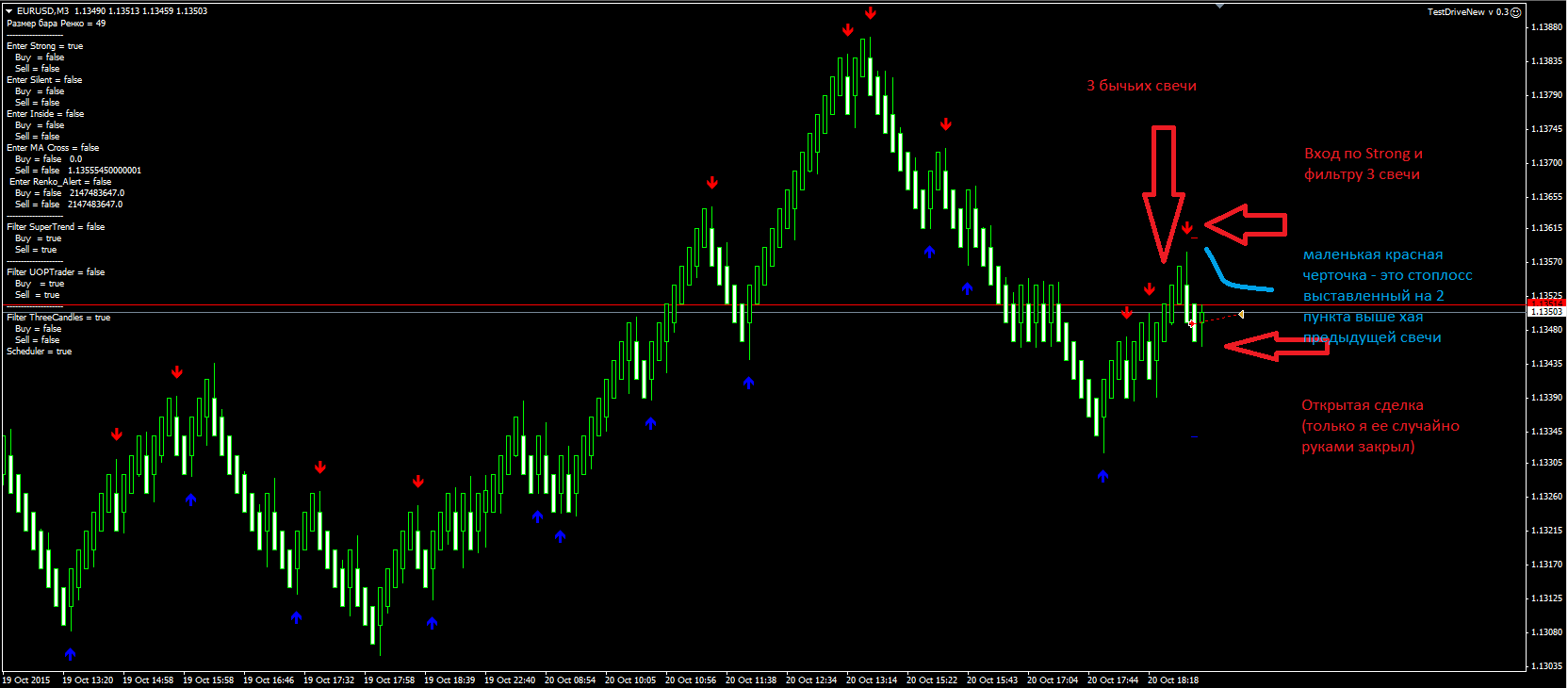The width and height of the screenshot is (1568, 688).
Task: Click the blue buy arrow under the 19 Oct 13:20 low
Action: [x=70, y=654]
